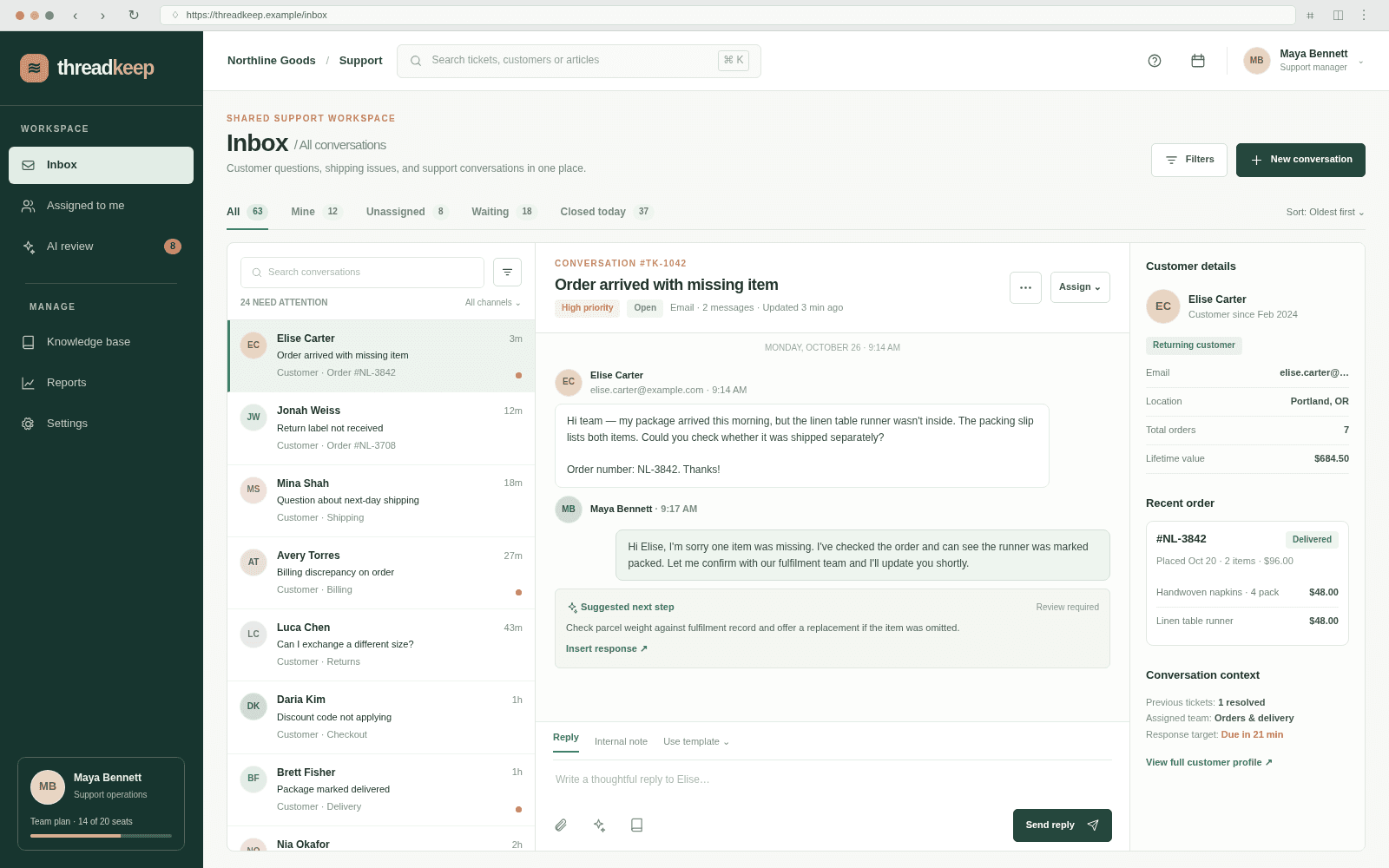This screenshot has height=868, width=1389.
Task: Open the help question mark icon
Action: point(1155,61)
